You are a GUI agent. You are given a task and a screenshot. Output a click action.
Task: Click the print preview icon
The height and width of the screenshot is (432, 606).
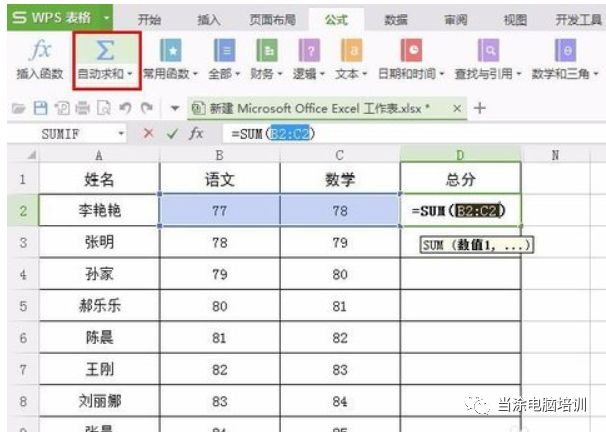(104, 109)
